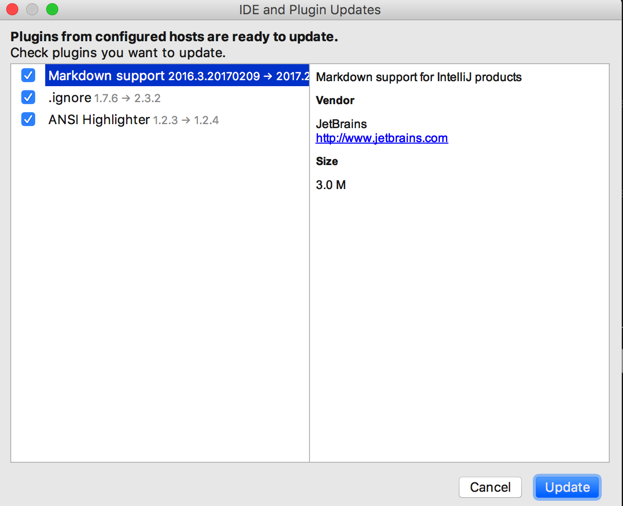This screenshot has width=623, height=506.
Task: Uncheck the Markdown support plugin checkbox
Action: [28, 76]
